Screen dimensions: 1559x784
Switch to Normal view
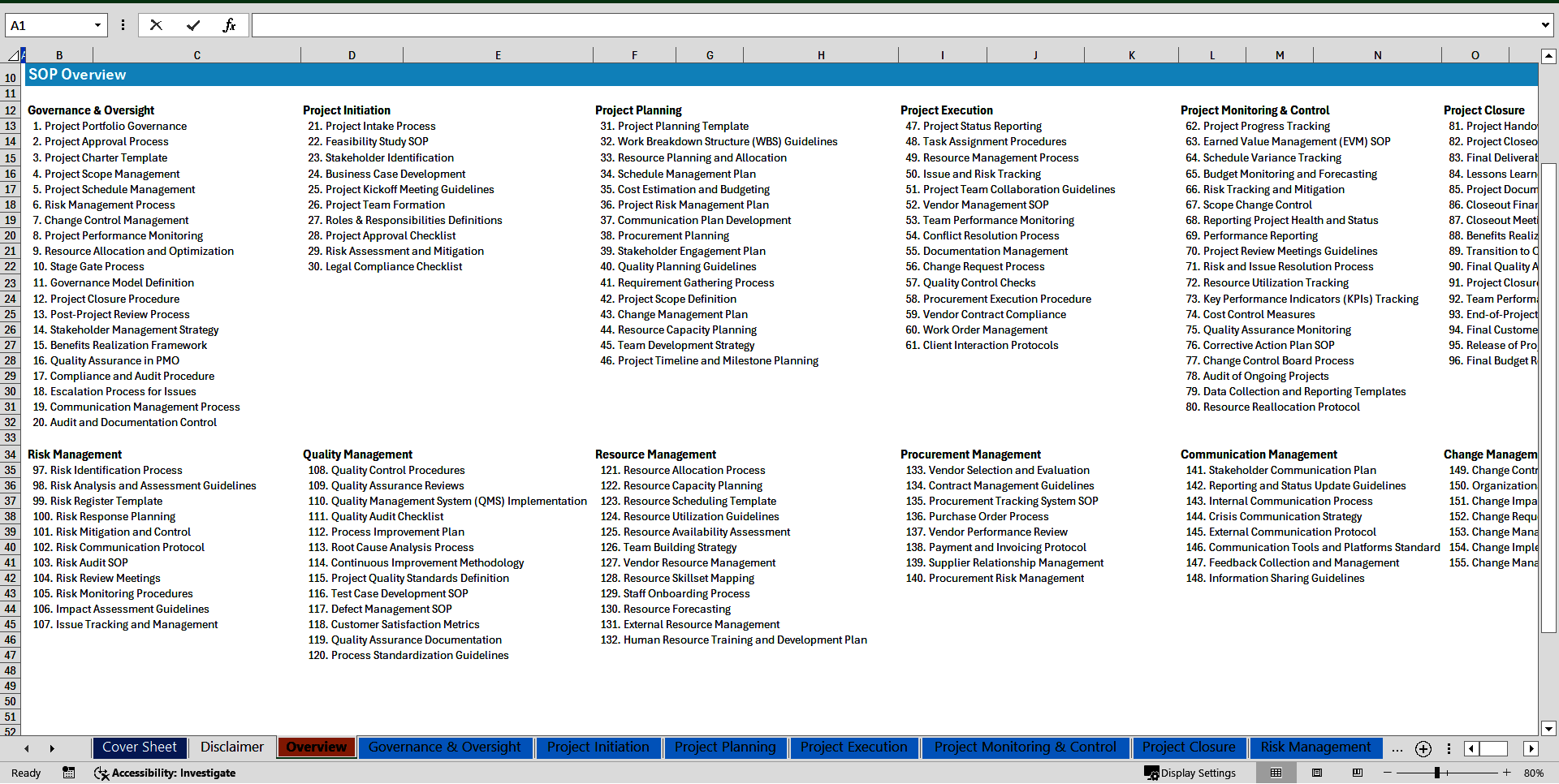(1276, 773)
